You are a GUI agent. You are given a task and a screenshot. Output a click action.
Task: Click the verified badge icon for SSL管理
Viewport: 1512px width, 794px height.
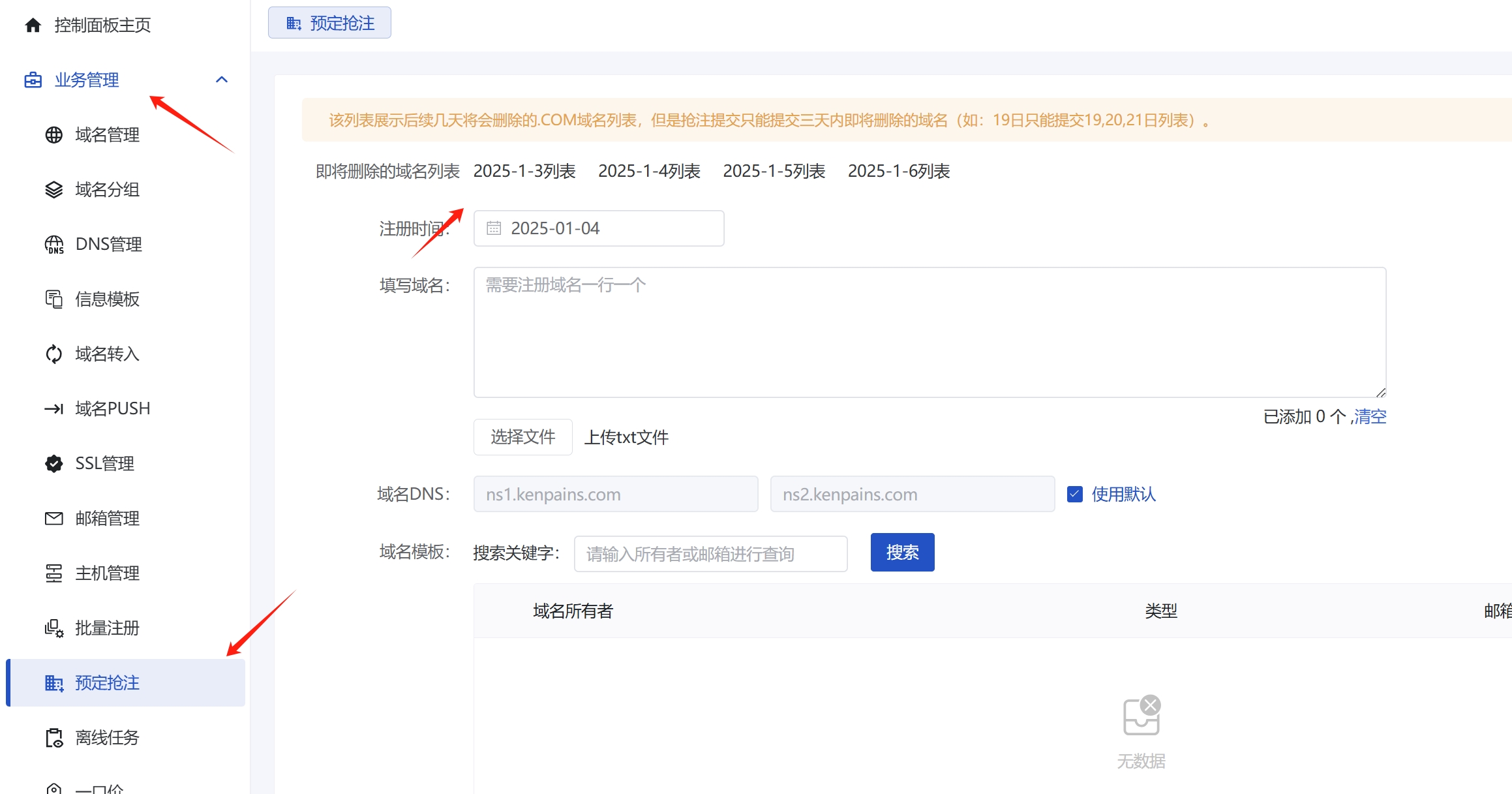pyautogui.click(x=53, y=464)
